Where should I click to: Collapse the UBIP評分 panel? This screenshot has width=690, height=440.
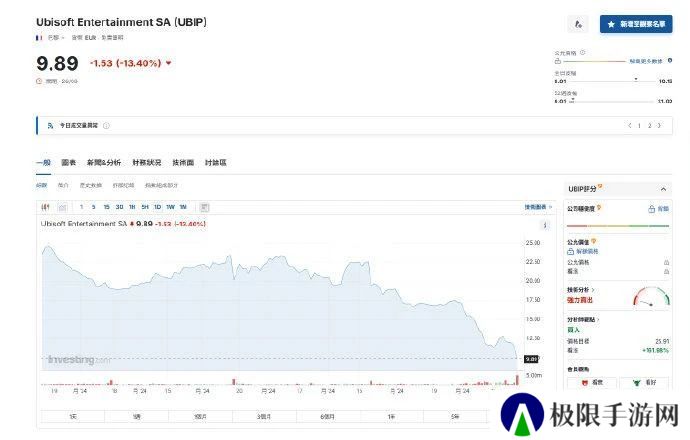(663, 189)
